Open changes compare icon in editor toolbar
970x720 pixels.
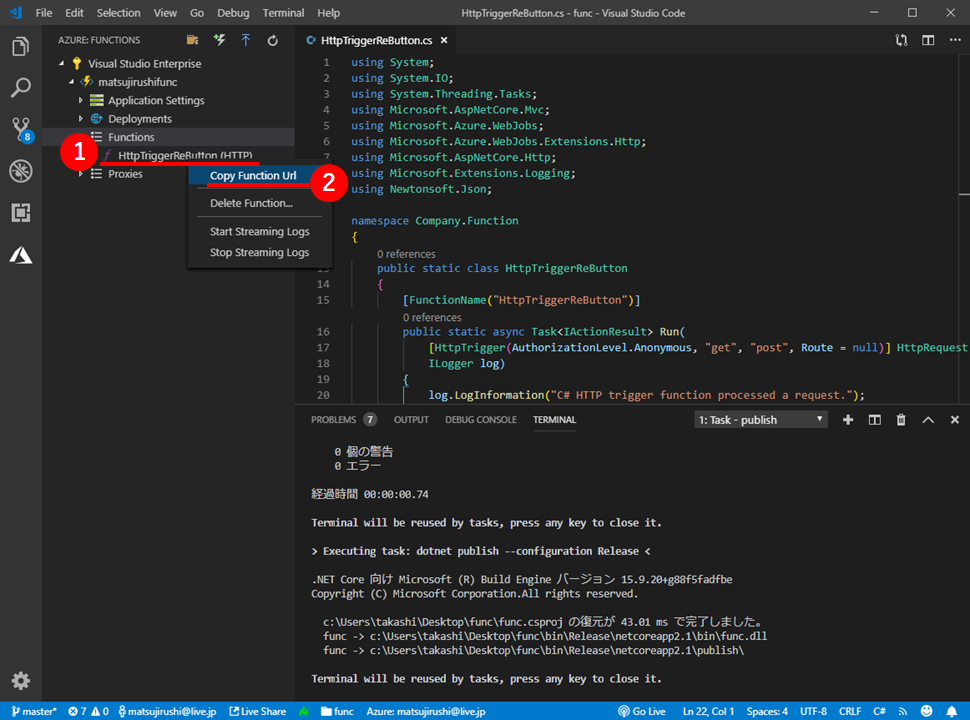point(901,40)
